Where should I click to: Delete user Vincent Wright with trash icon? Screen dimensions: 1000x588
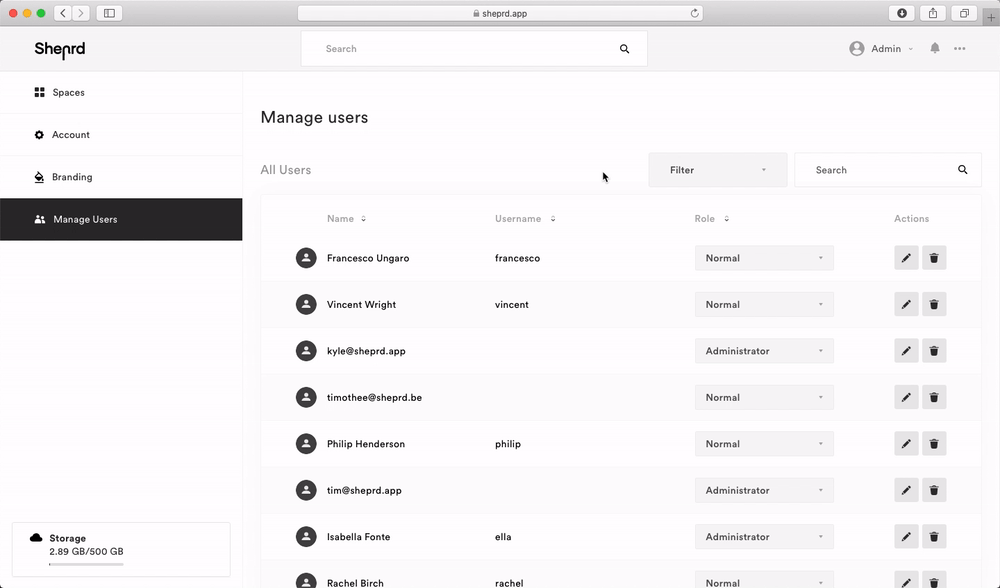934,305
